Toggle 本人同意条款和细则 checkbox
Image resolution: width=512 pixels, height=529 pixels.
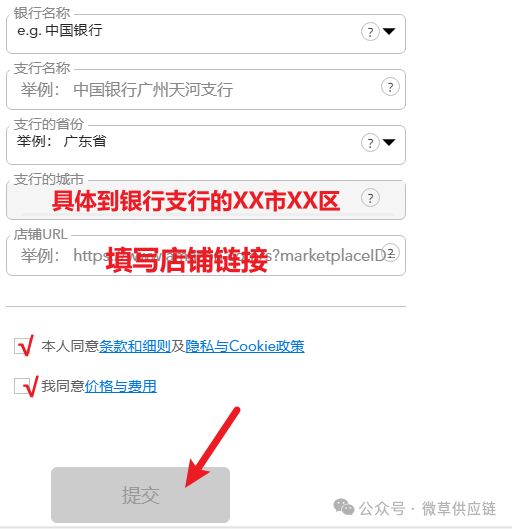[x=21, y=346]
